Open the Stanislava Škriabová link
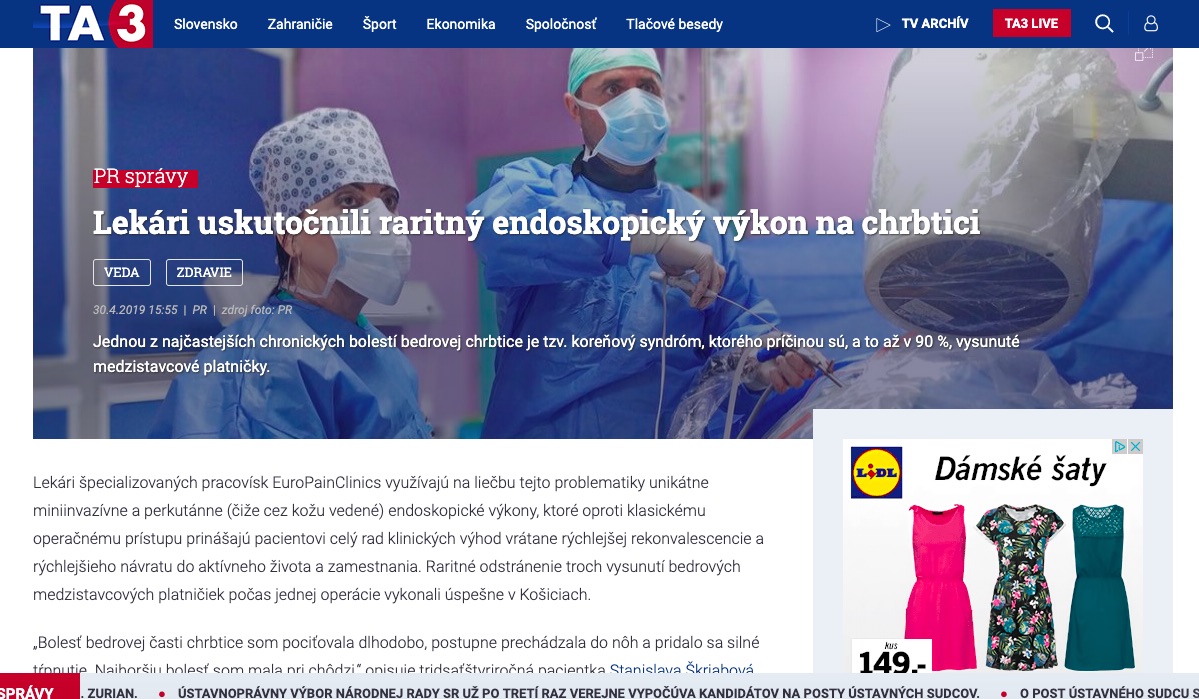The width and height of the screenshot is (1199, 699). pos(681,669)
